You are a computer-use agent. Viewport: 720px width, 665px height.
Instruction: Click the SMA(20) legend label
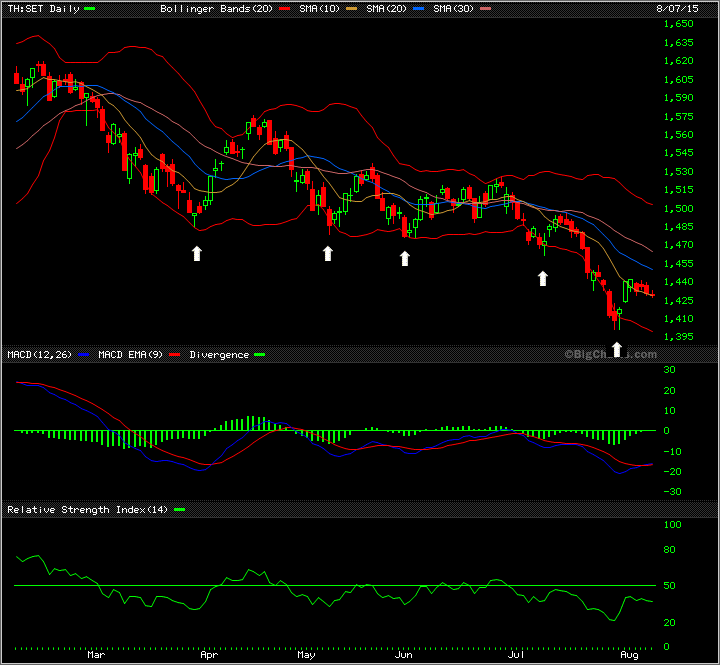[387, 9]
